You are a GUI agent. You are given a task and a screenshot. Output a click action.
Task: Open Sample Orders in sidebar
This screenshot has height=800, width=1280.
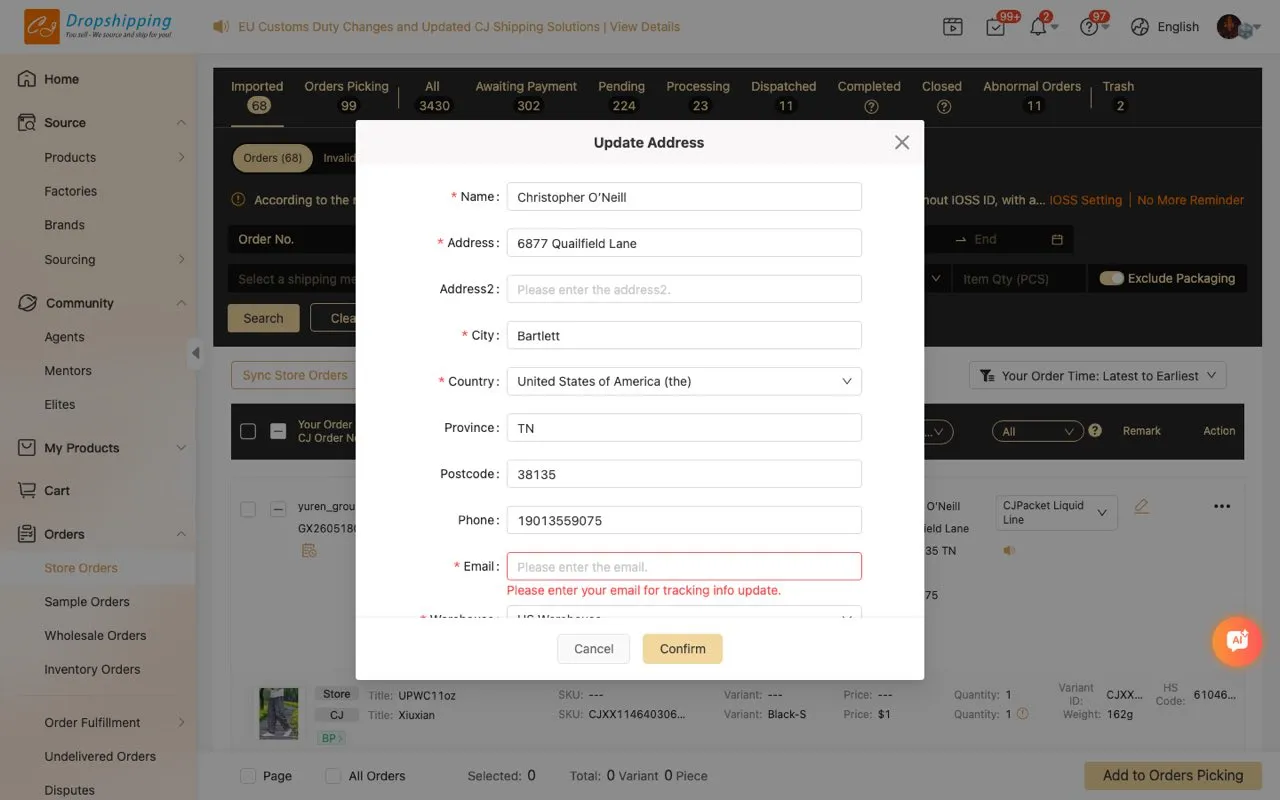87,602
